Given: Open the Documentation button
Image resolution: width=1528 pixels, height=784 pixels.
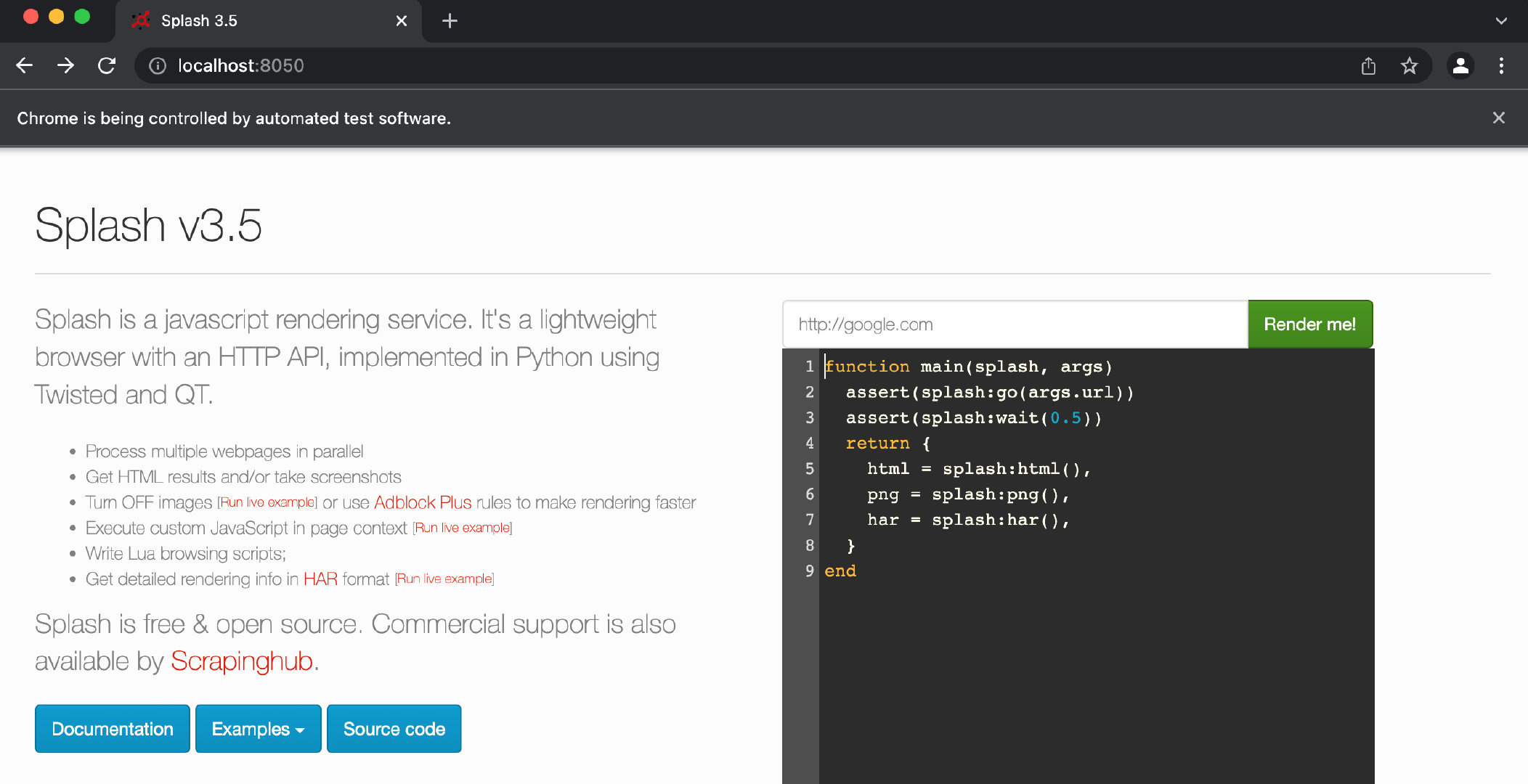Looking at the screenshot, I should (113, 729).
